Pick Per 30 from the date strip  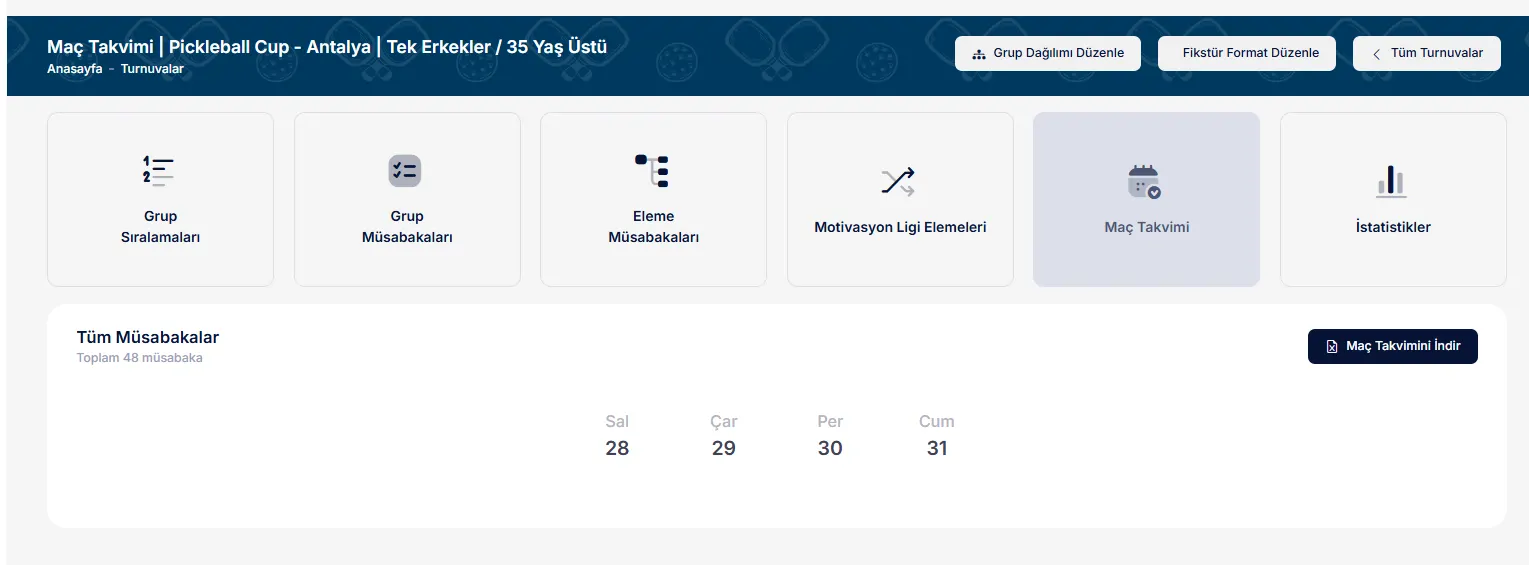[830, 436]
